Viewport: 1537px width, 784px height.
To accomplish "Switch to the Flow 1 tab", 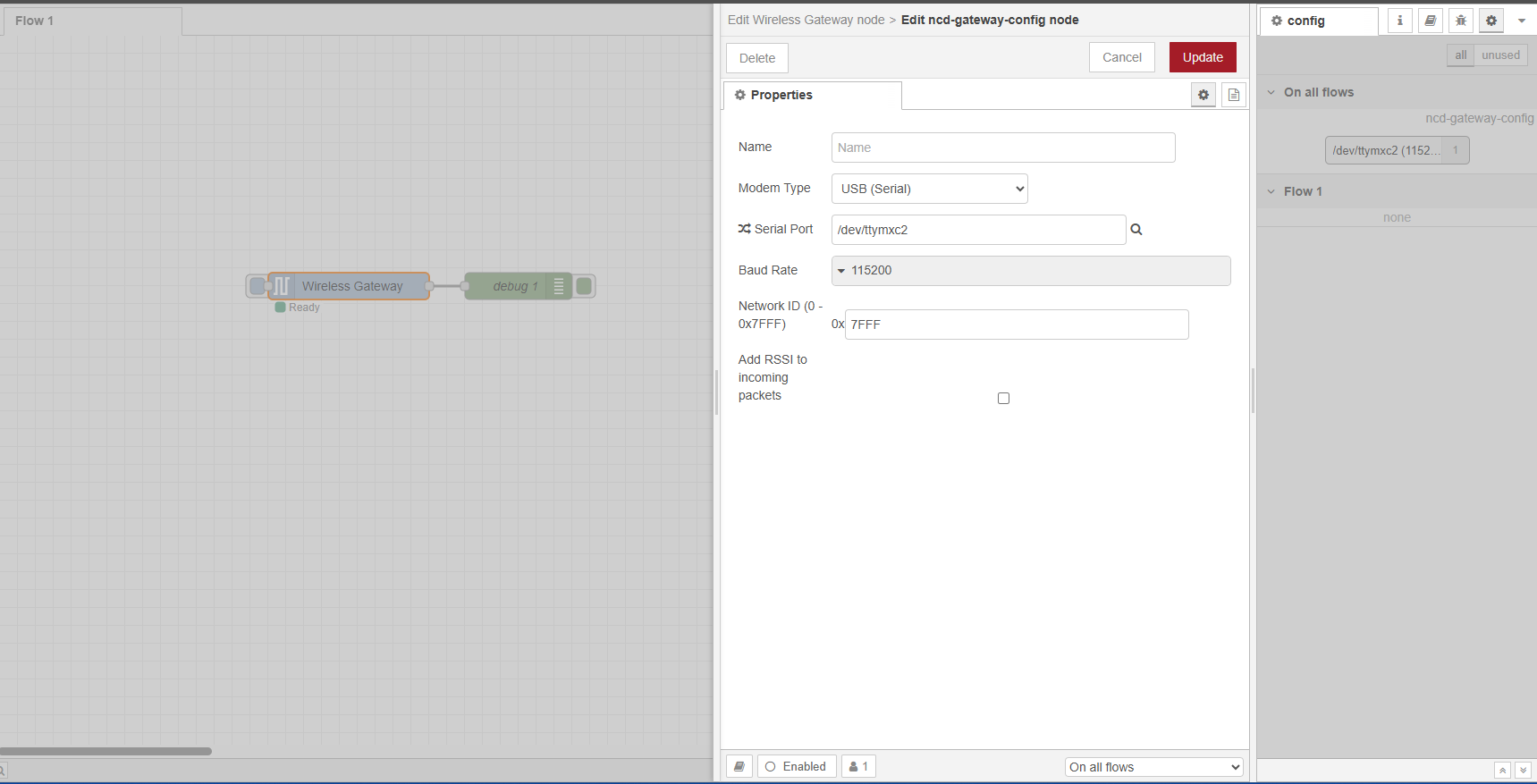I will pyautogui.click(x=35, y=21).
